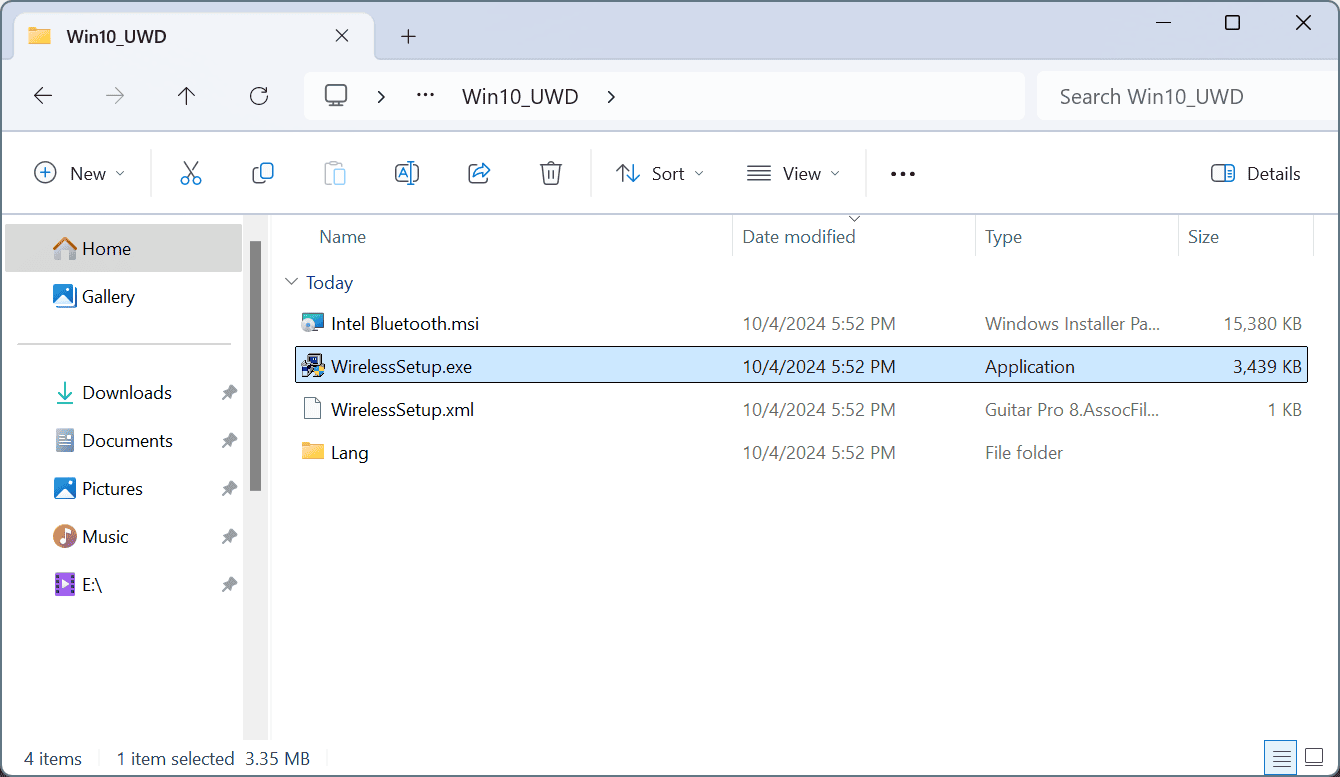The image size is (1340, 777).
Task: Click Win10_UWD breadcrumb in address bar
Action: pyautogui.click(x=520, y=96)
